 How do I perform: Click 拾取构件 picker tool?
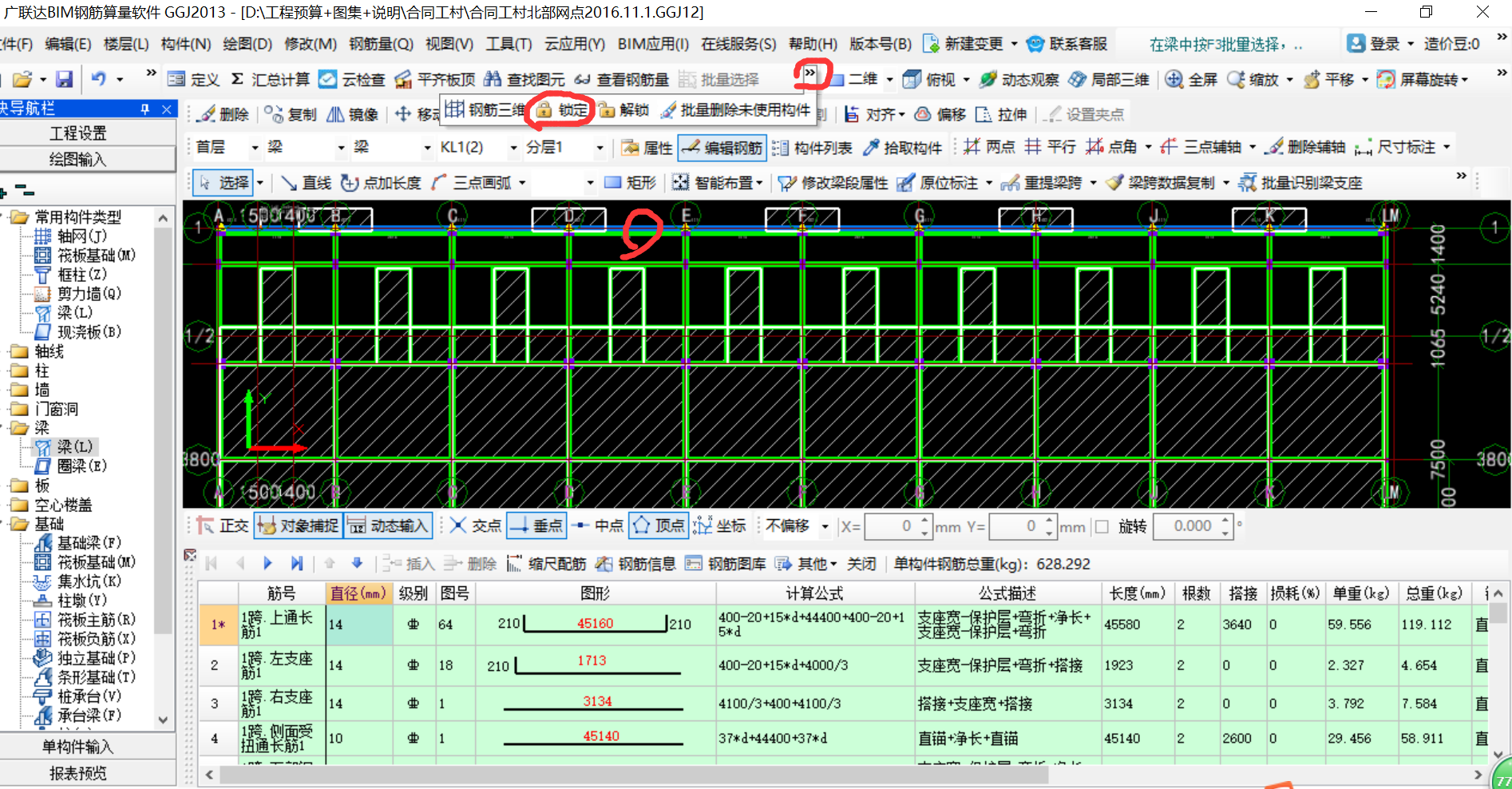[x=902, y=148]
